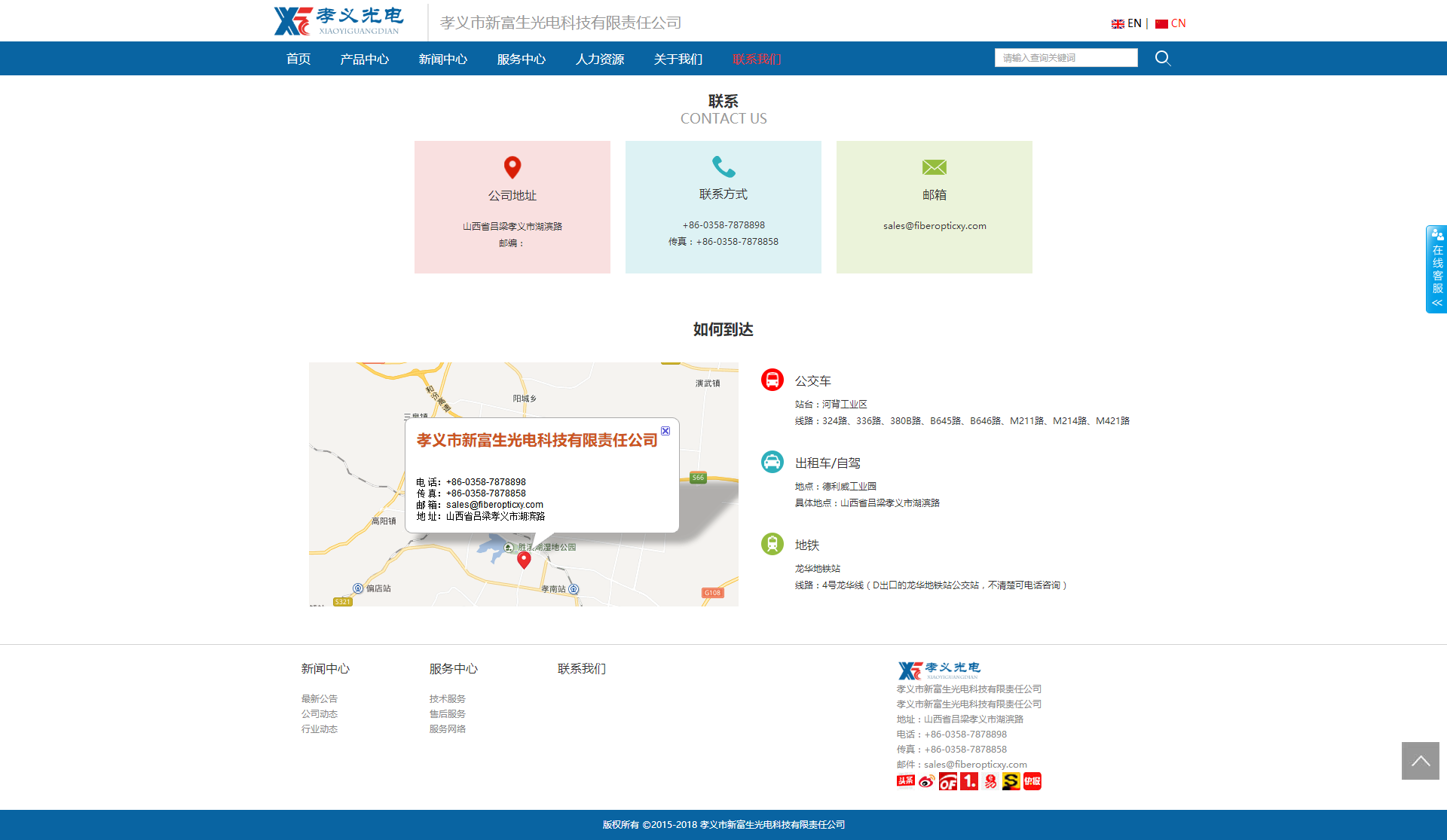Click the S321 road badge on map
The height and width of the screenshot is (840, 1447).
pos(343,602)
